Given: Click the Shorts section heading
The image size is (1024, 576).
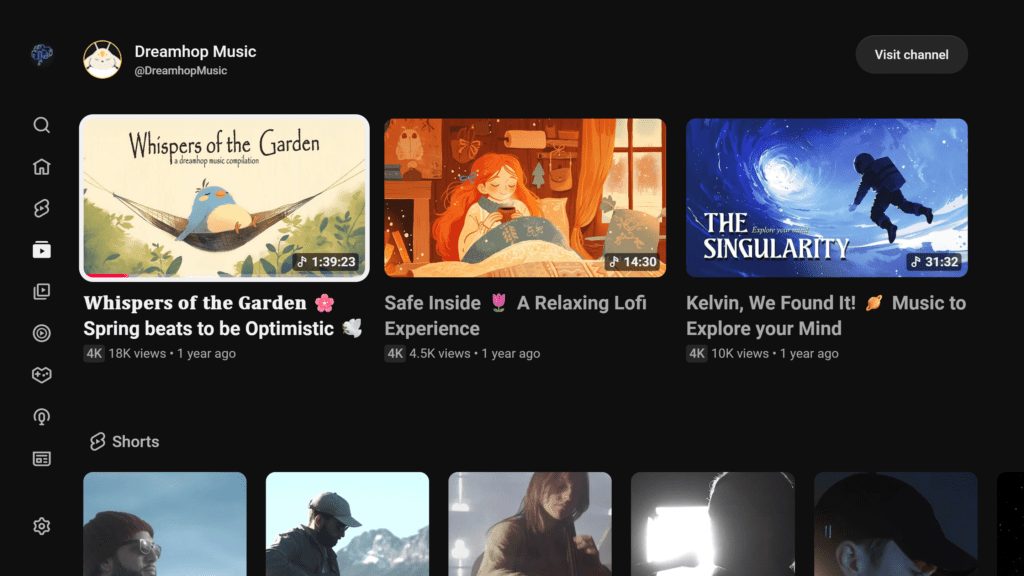Looking at the screenshot, I should click(x=135, y=441).
